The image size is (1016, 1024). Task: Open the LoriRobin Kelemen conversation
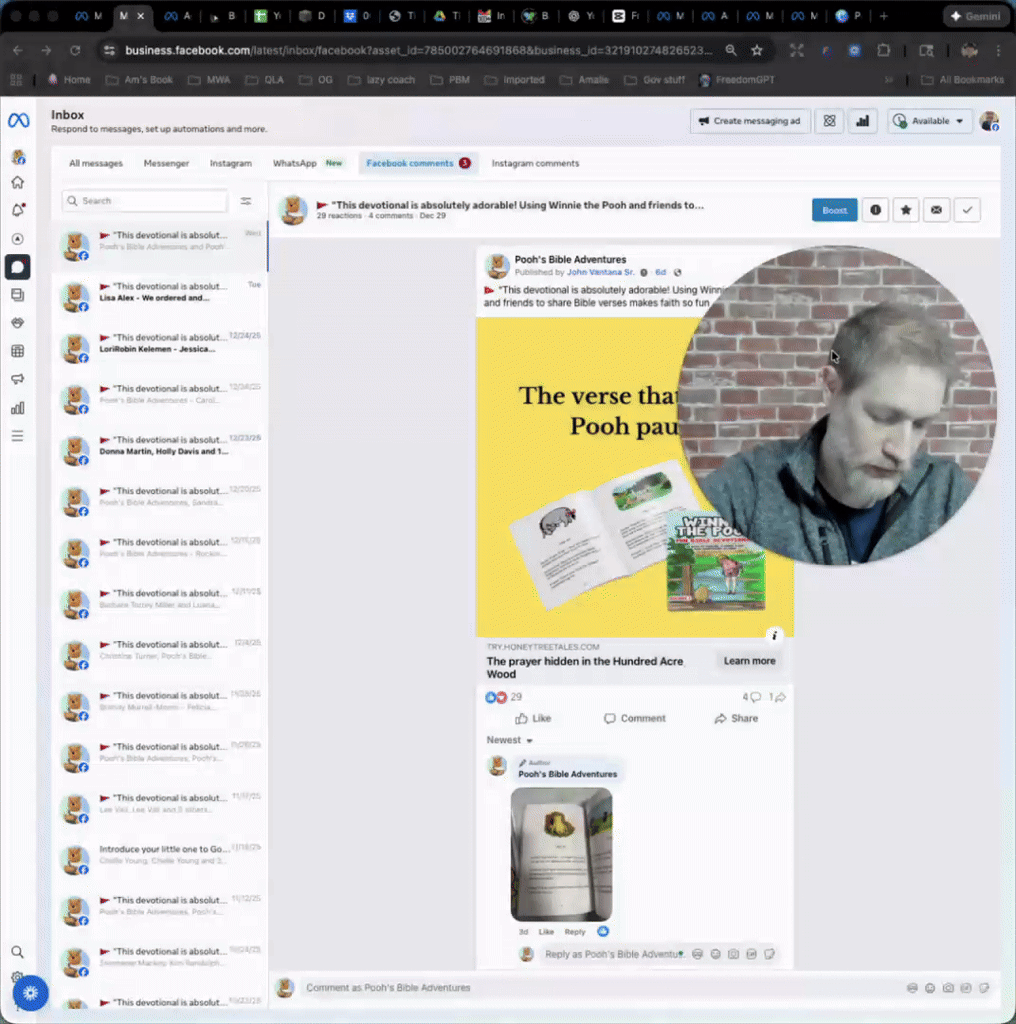point(160,349)
